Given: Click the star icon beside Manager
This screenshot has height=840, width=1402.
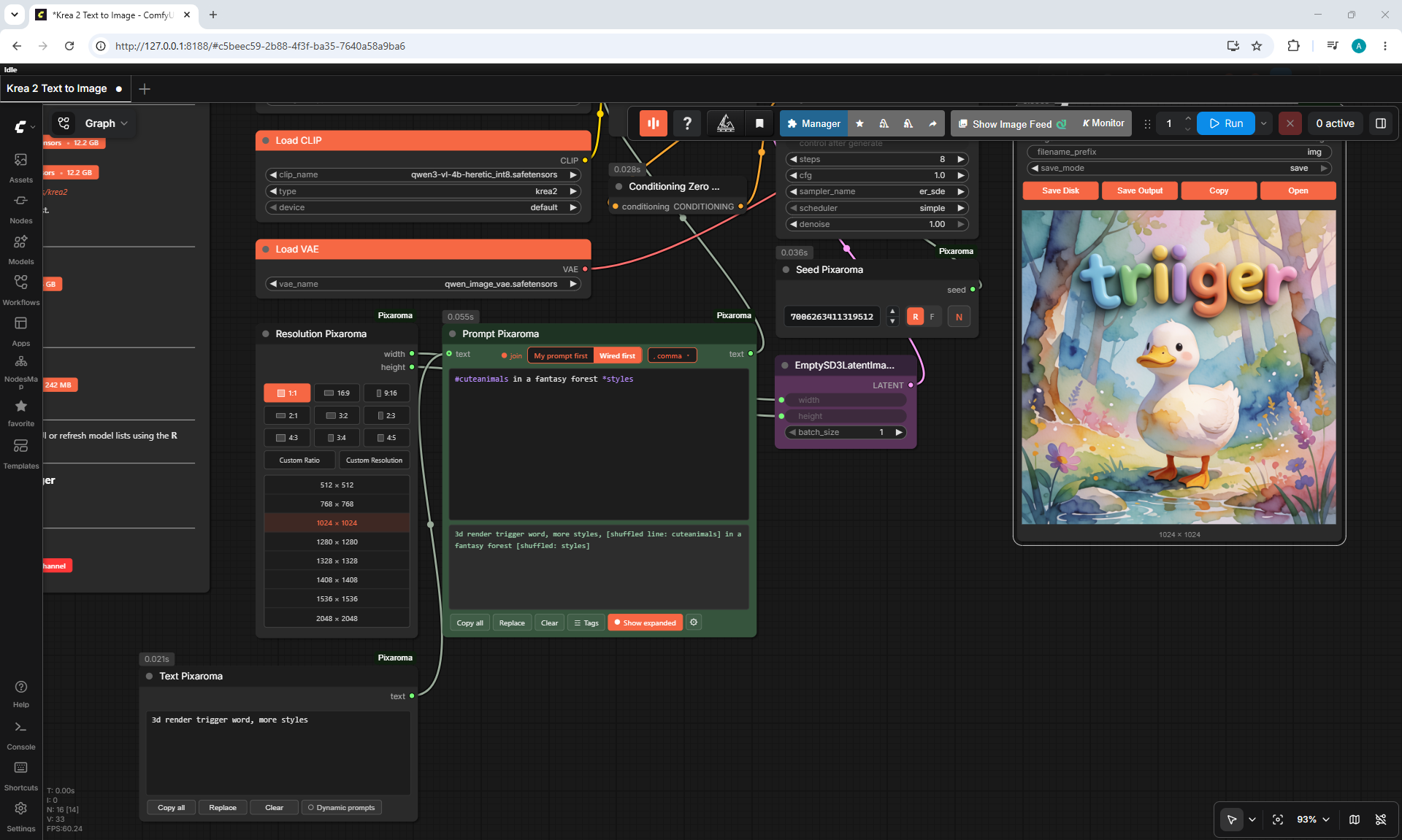Looking at the screenshot, I should click(859, 123).
